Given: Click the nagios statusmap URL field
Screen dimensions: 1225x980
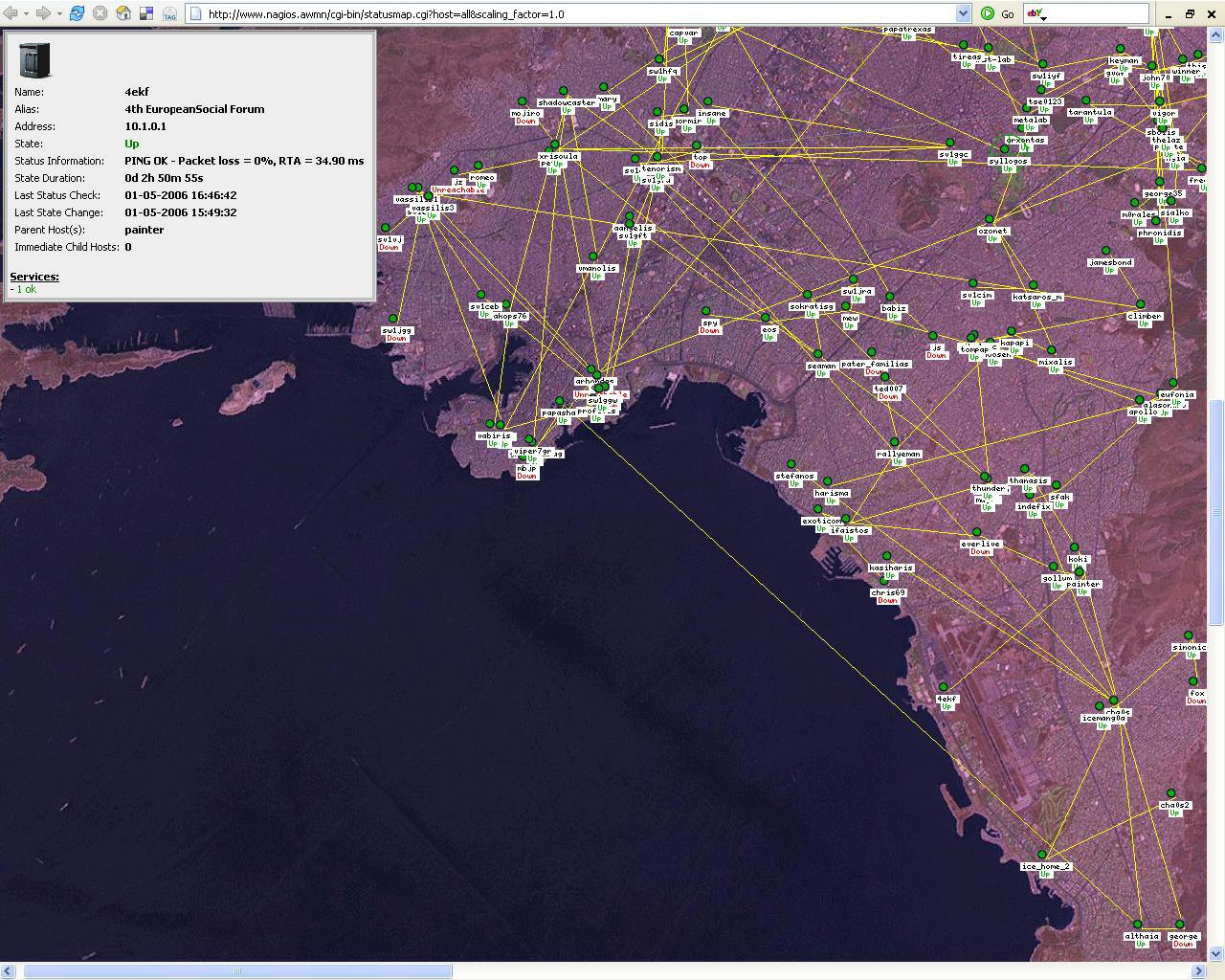Looking at the screenshot, I should (x=579, y=13).
